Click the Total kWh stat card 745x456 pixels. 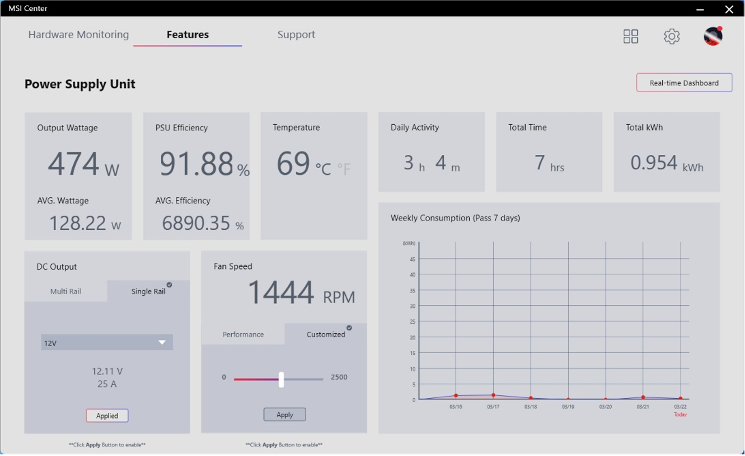665,151
